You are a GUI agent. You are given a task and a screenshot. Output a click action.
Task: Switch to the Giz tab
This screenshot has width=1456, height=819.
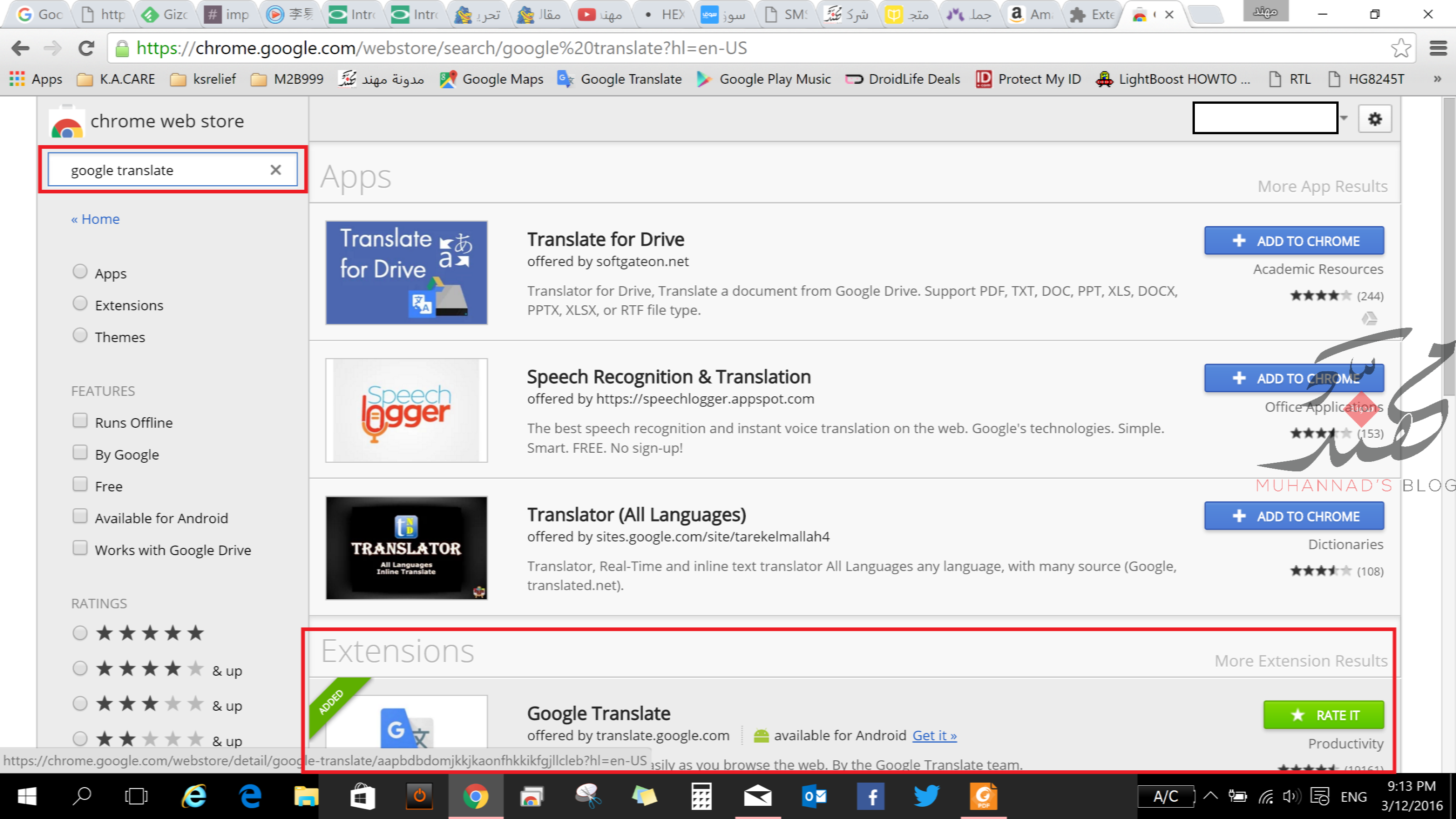pos(165,15)
